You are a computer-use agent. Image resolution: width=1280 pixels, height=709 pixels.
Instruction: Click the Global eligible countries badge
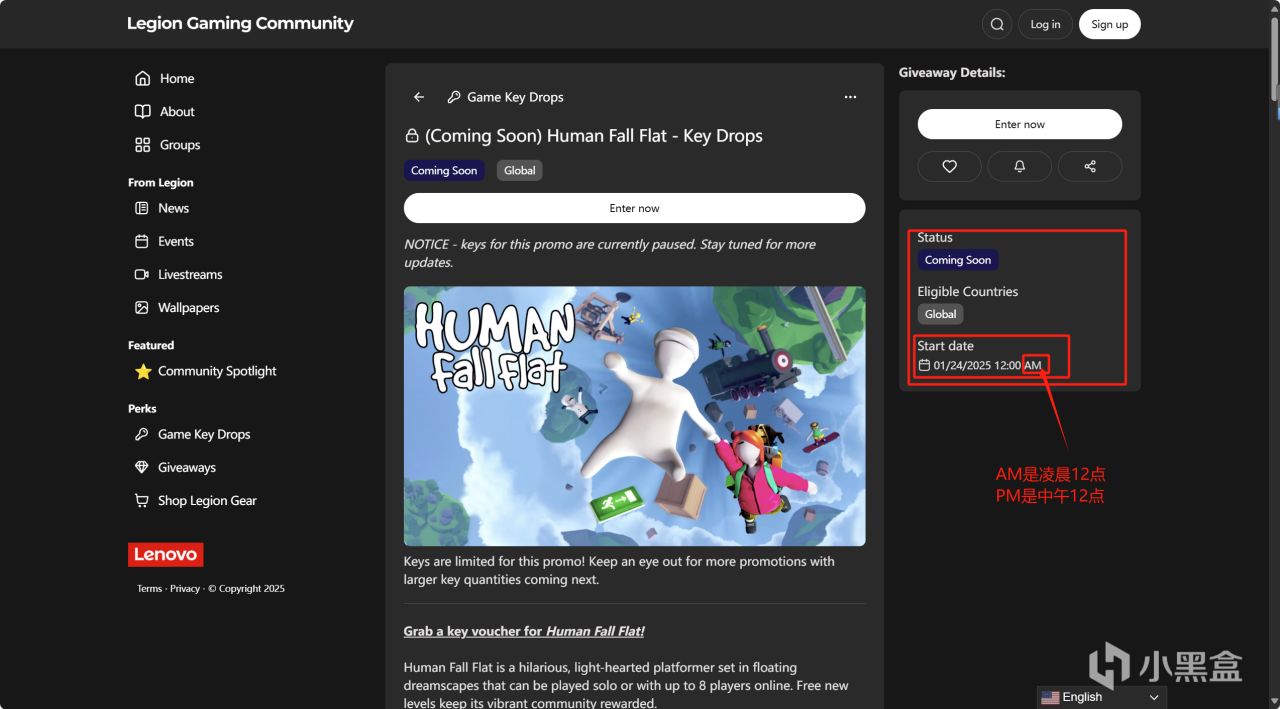pos(941,314)
